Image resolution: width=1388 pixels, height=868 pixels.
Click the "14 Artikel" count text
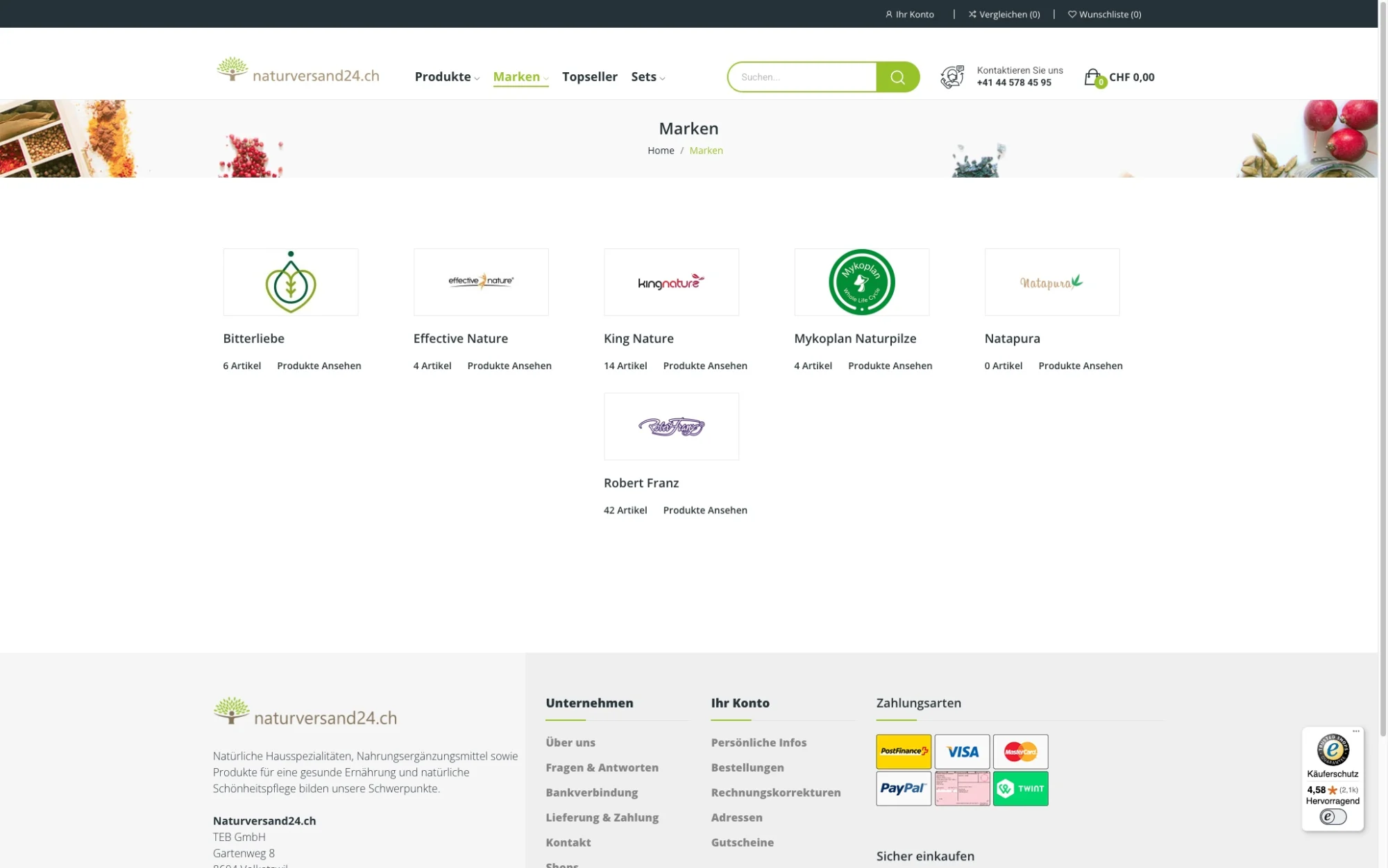pyautogui.click(x=625, y=366)
